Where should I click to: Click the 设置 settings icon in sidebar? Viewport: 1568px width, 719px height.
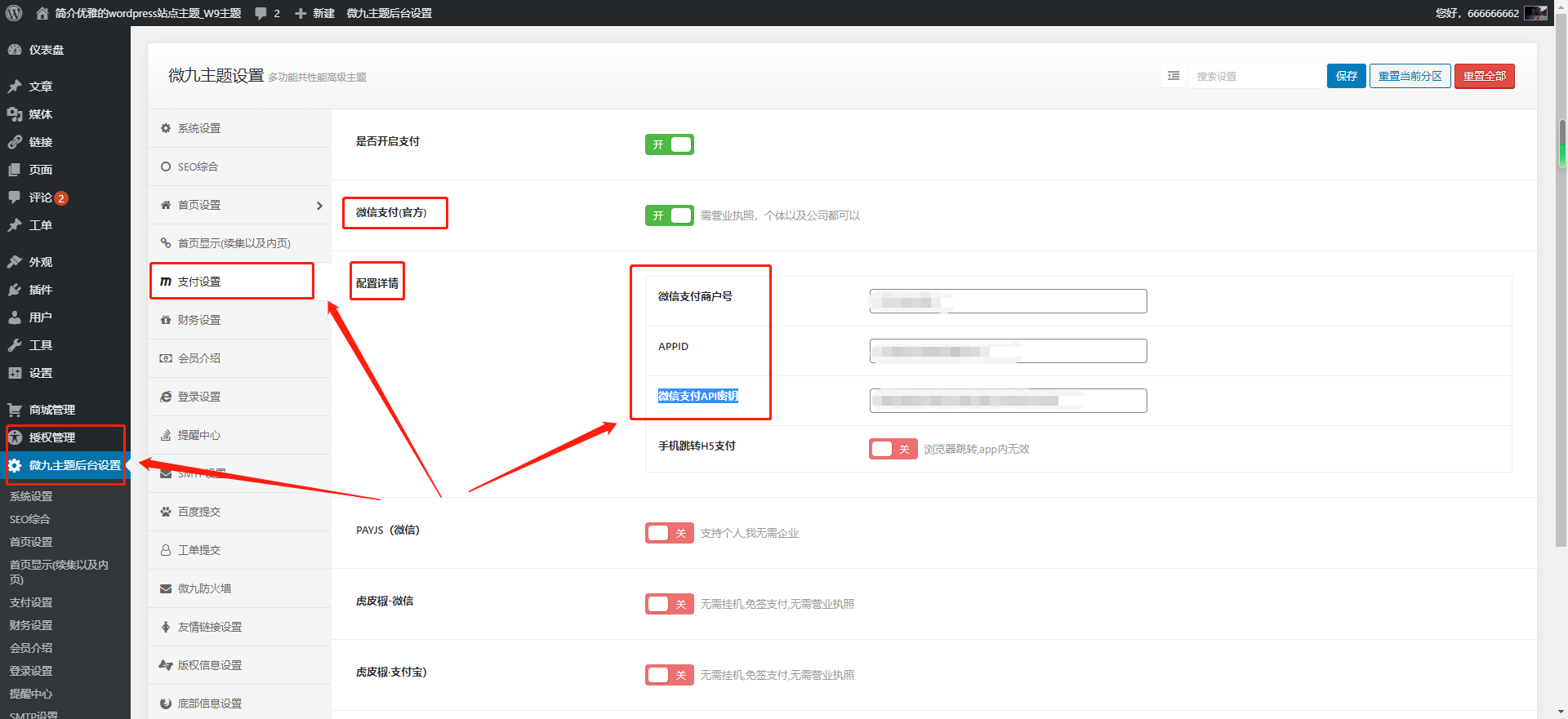(x=15, y=373)
